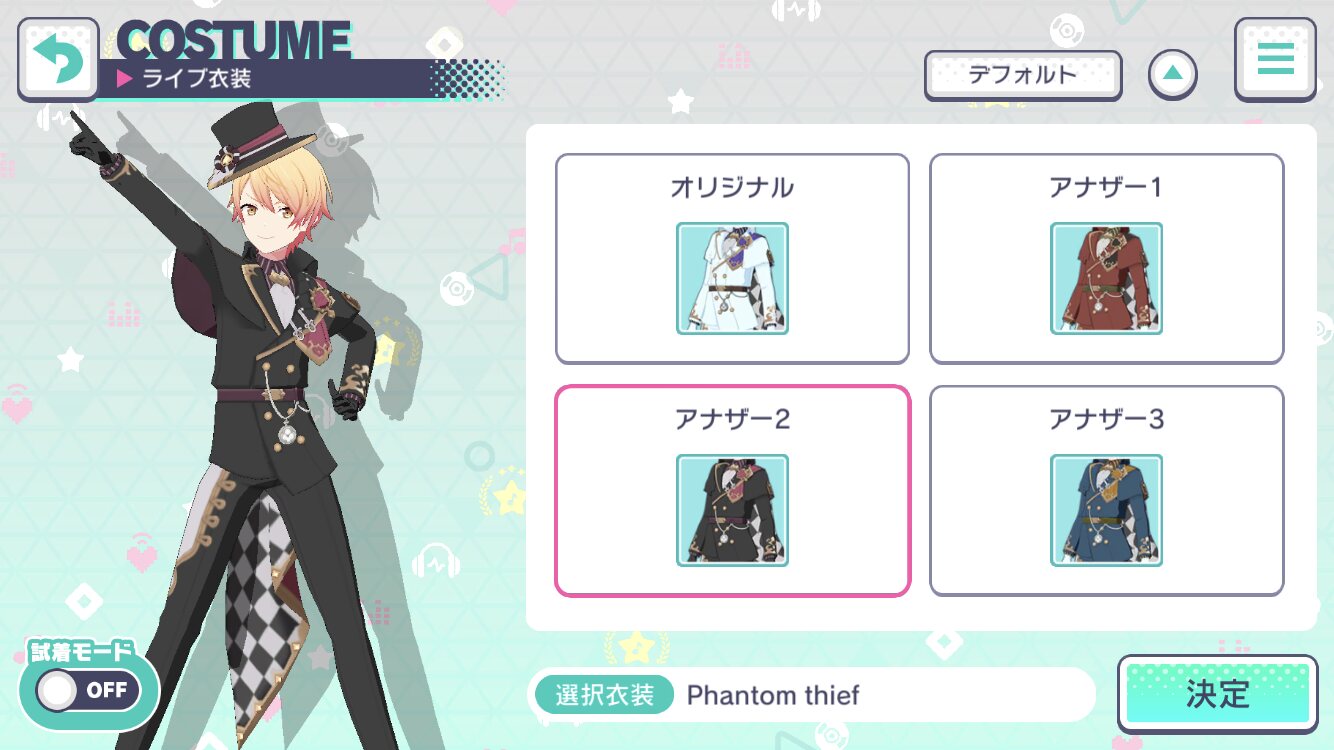
Task: Choose the アナザー3 costume card label
Action: coord(1106,419)
